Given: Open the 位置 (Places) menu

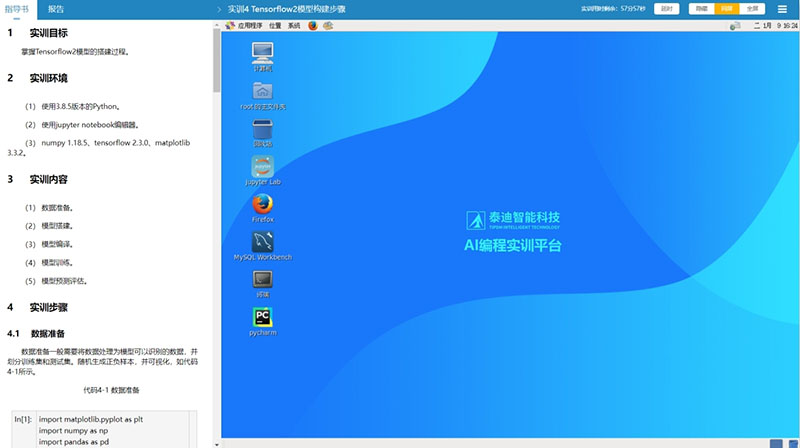Looking at the screenshot, I should coord(275,25).
